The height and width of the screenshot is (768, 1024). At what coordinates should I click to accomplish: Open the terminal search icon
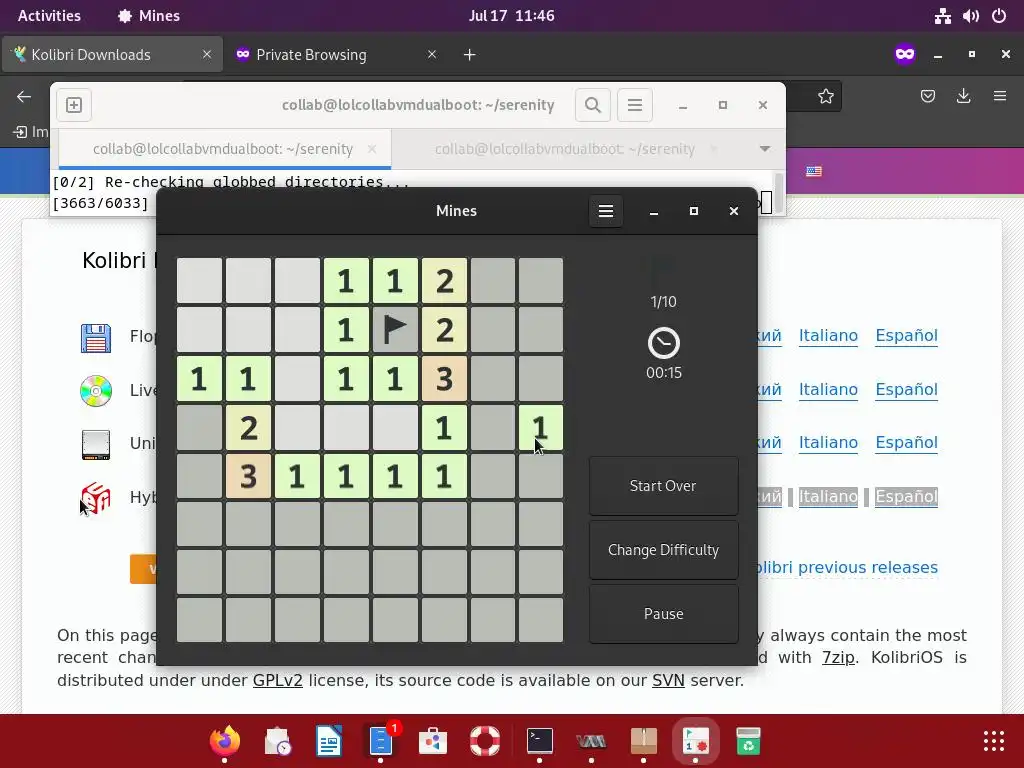(592, 105)
